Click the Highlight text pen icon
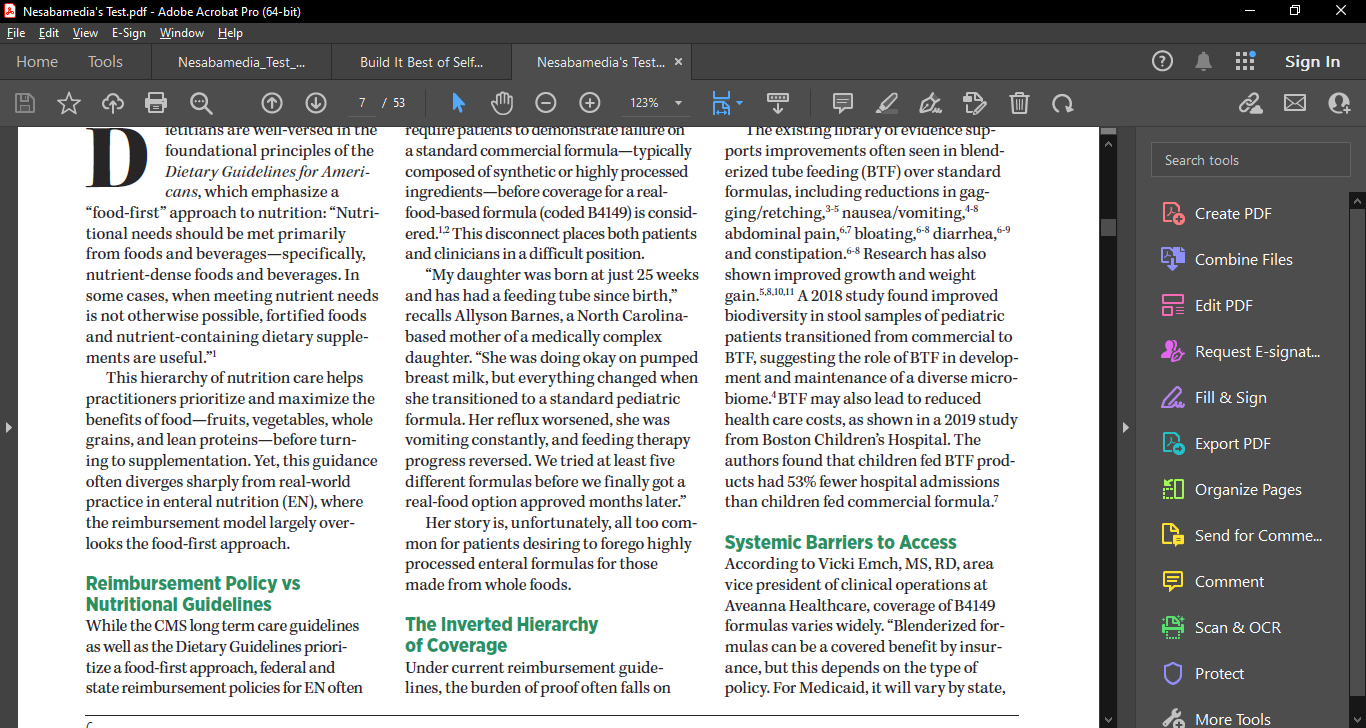This screenshot has width=1366, height=728. tap(886, 103)
